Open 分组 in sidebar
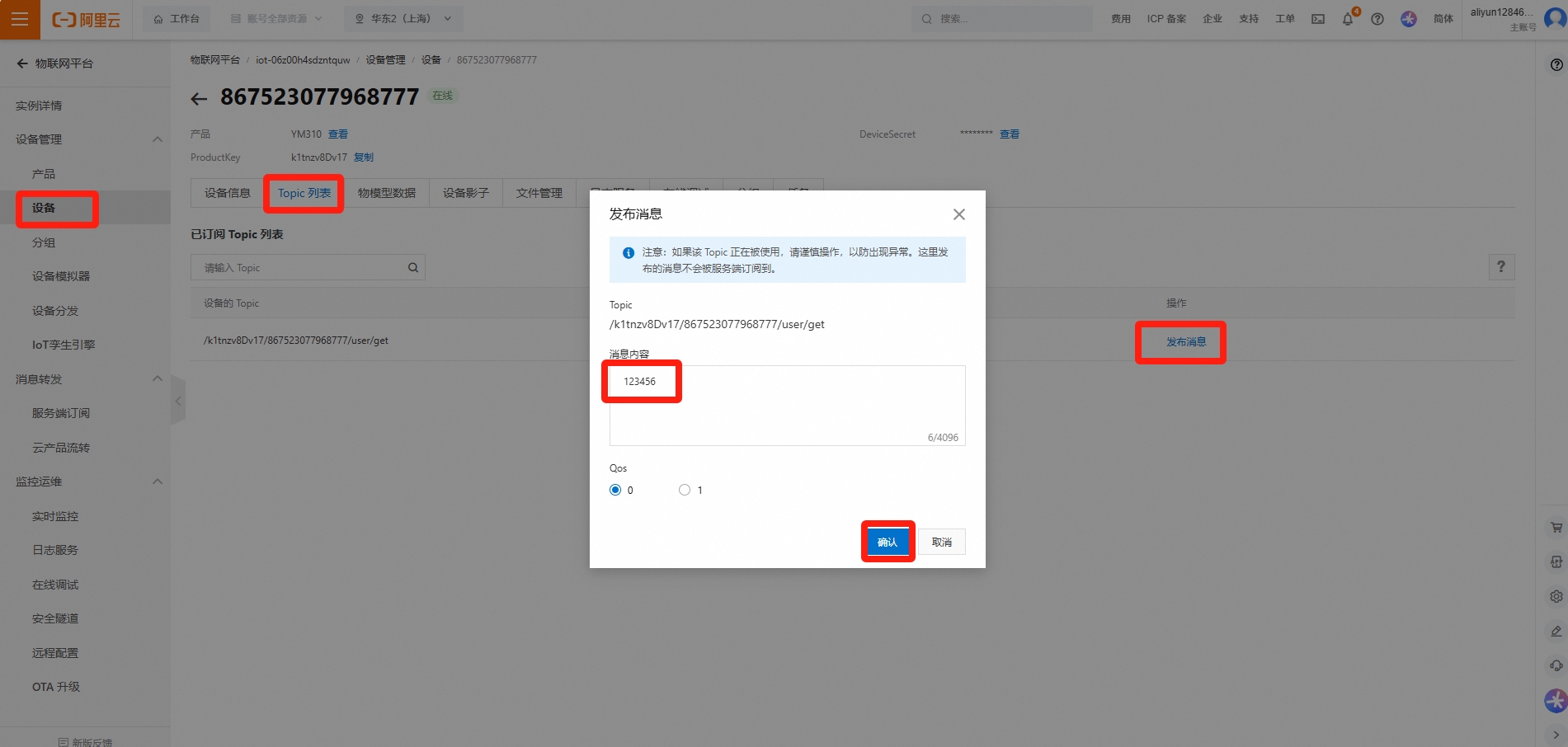This screenshot has height=747, width=1568. (x=44, y=242)
